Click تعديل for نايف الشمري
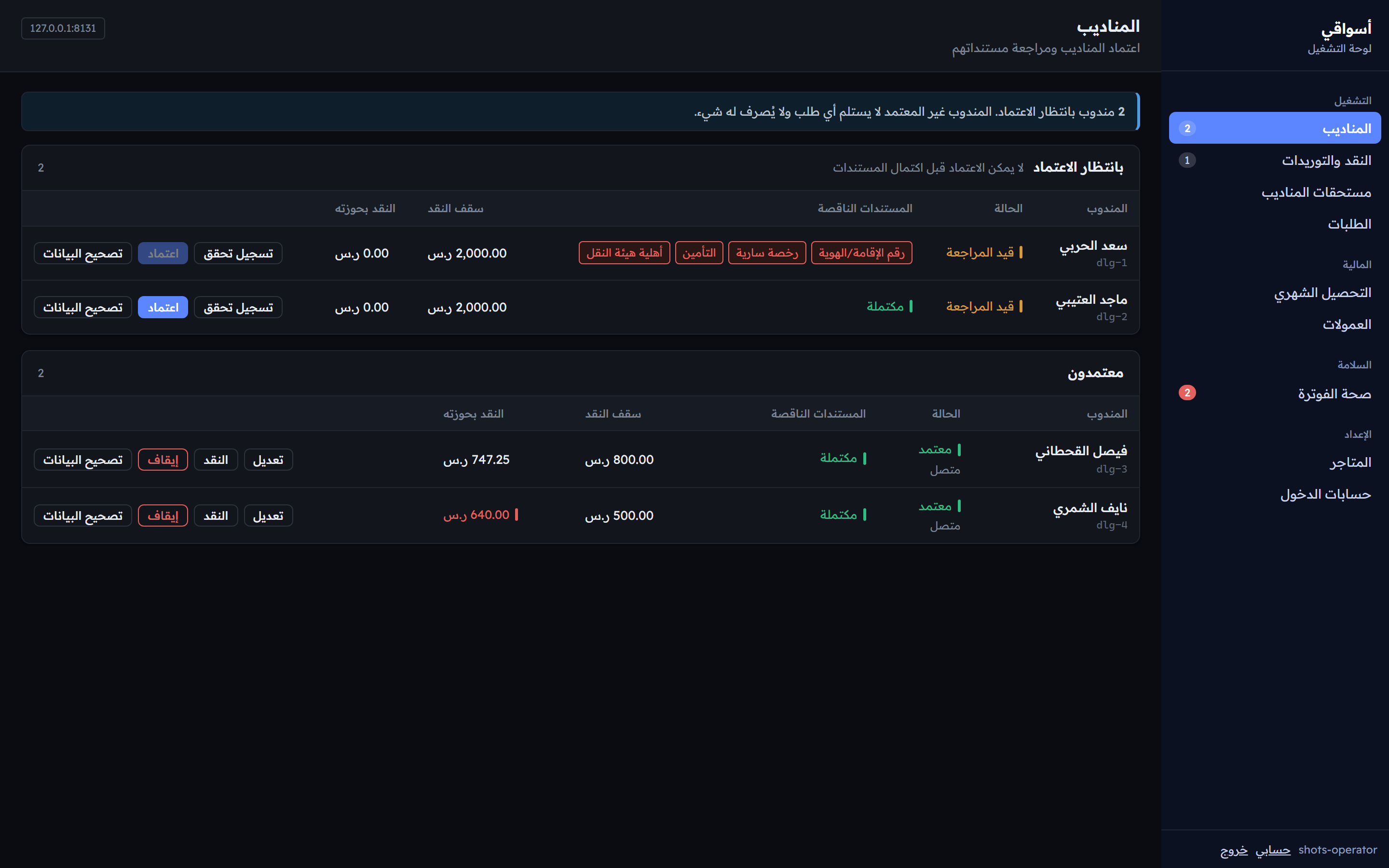This screenshot has height=868, width=1389. (268, 515)
